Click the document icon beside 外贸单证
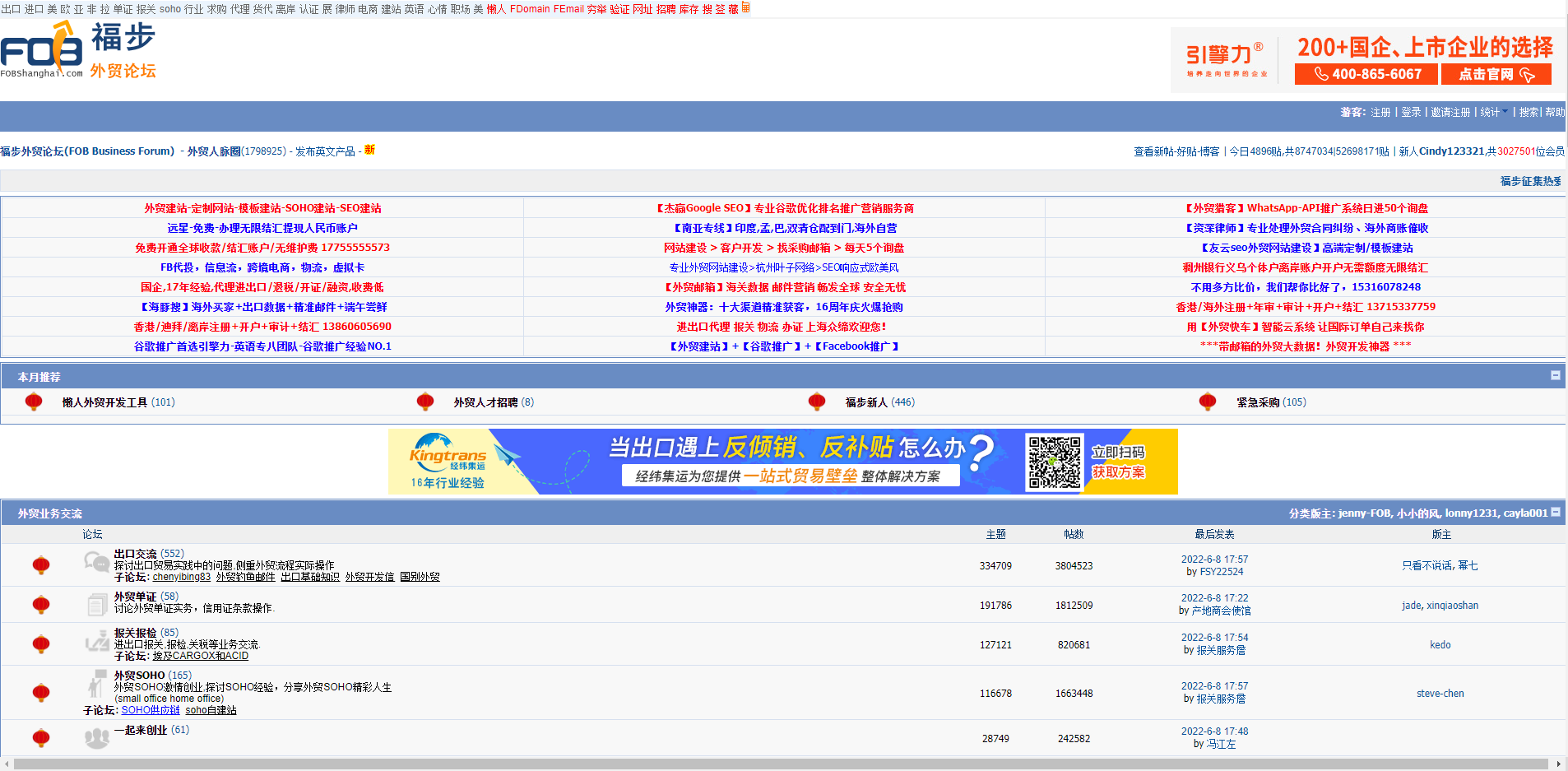Screen dimensions: 1568x771 click(x=96, y=605)
